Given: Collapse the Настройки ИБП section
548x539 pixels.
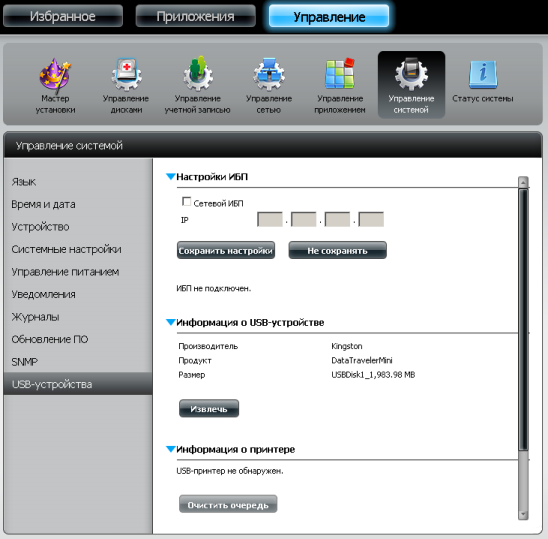Looking at the screenshot, I should click(x=171, y=177).
